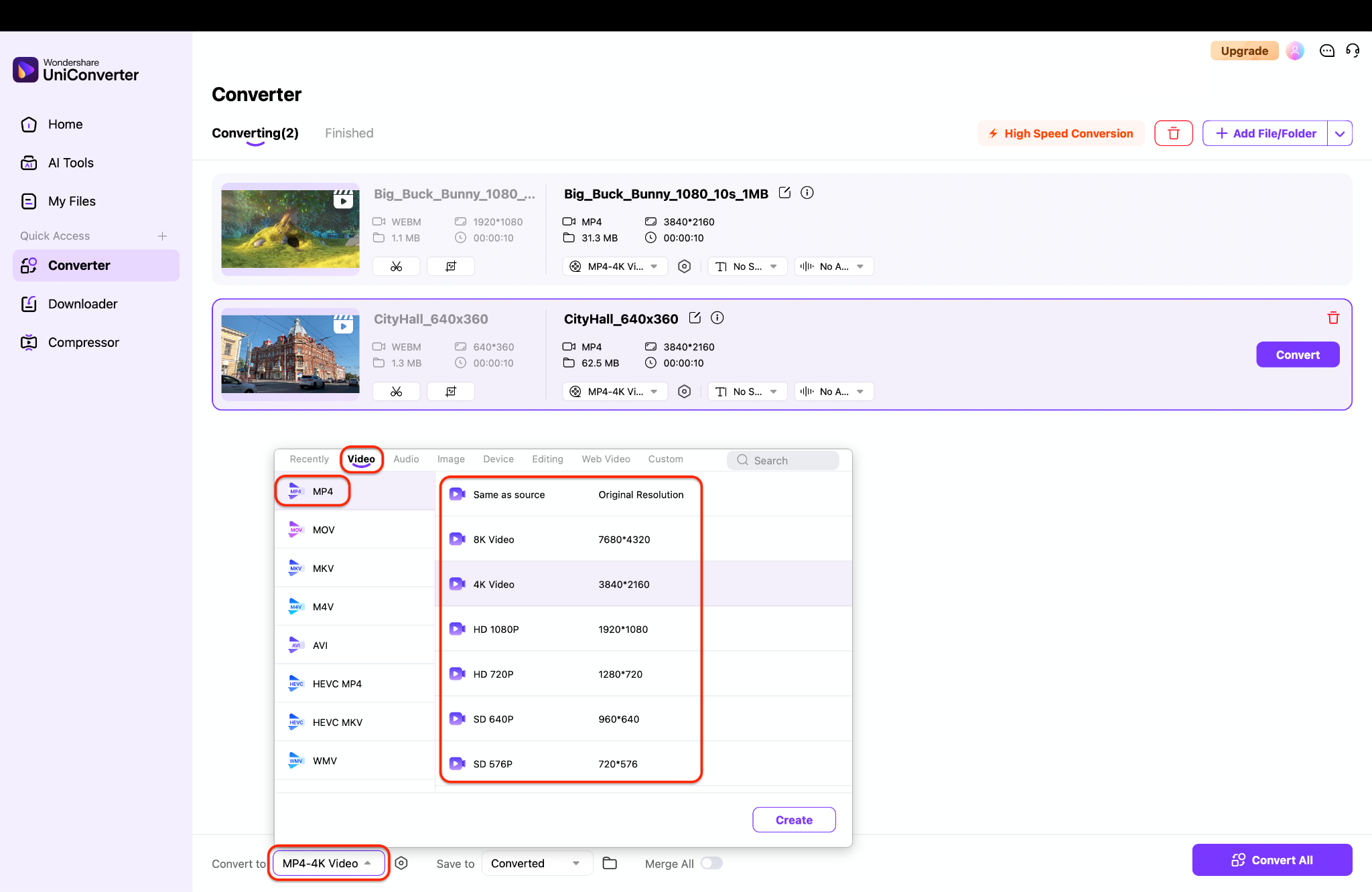This screenshot has width=1372, height=892.
Task: Toggle the Merge All switch
Action: point(711,863)
